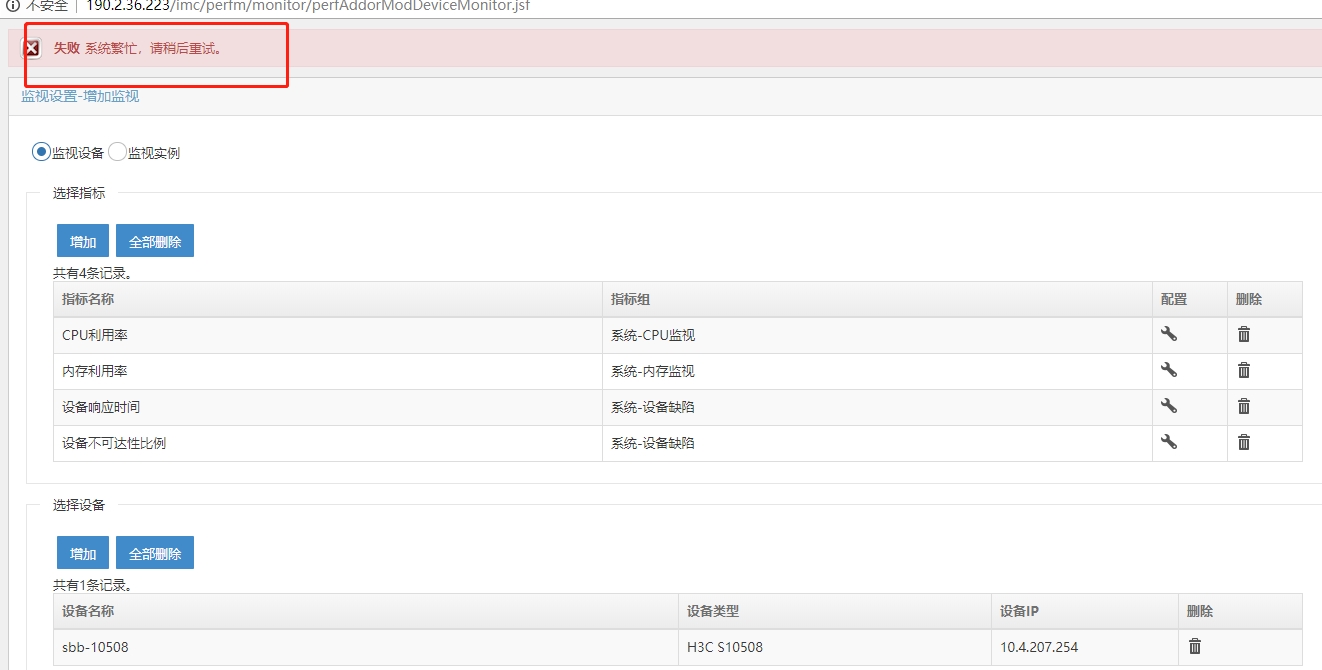Select the 监视实例 radio button

point(117,152)
